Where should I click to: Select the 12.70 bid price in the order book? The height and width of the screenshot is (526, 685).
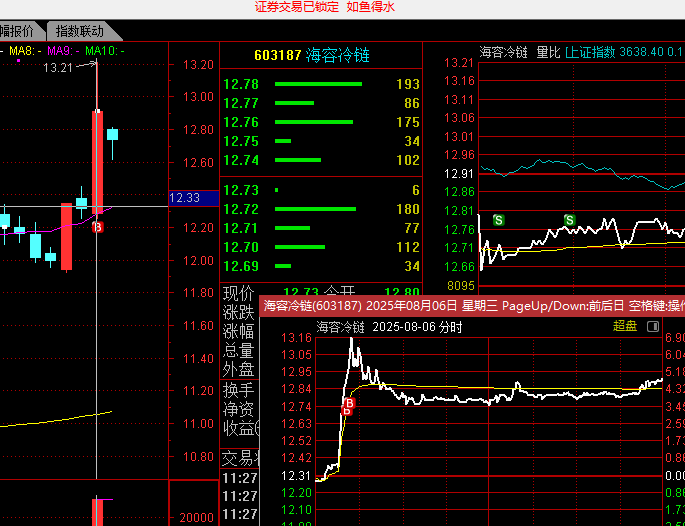(241, 247)
